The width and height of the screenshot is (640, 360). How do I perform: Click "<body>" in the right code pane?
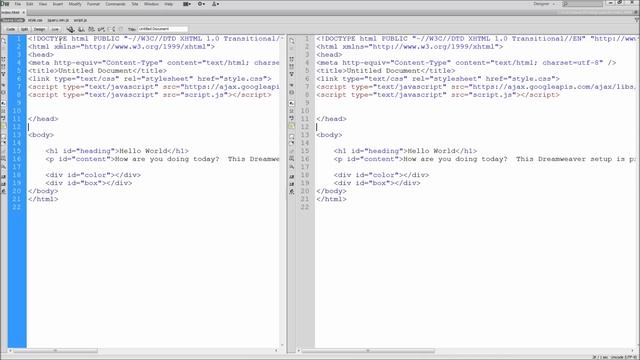tap(329, 135)
